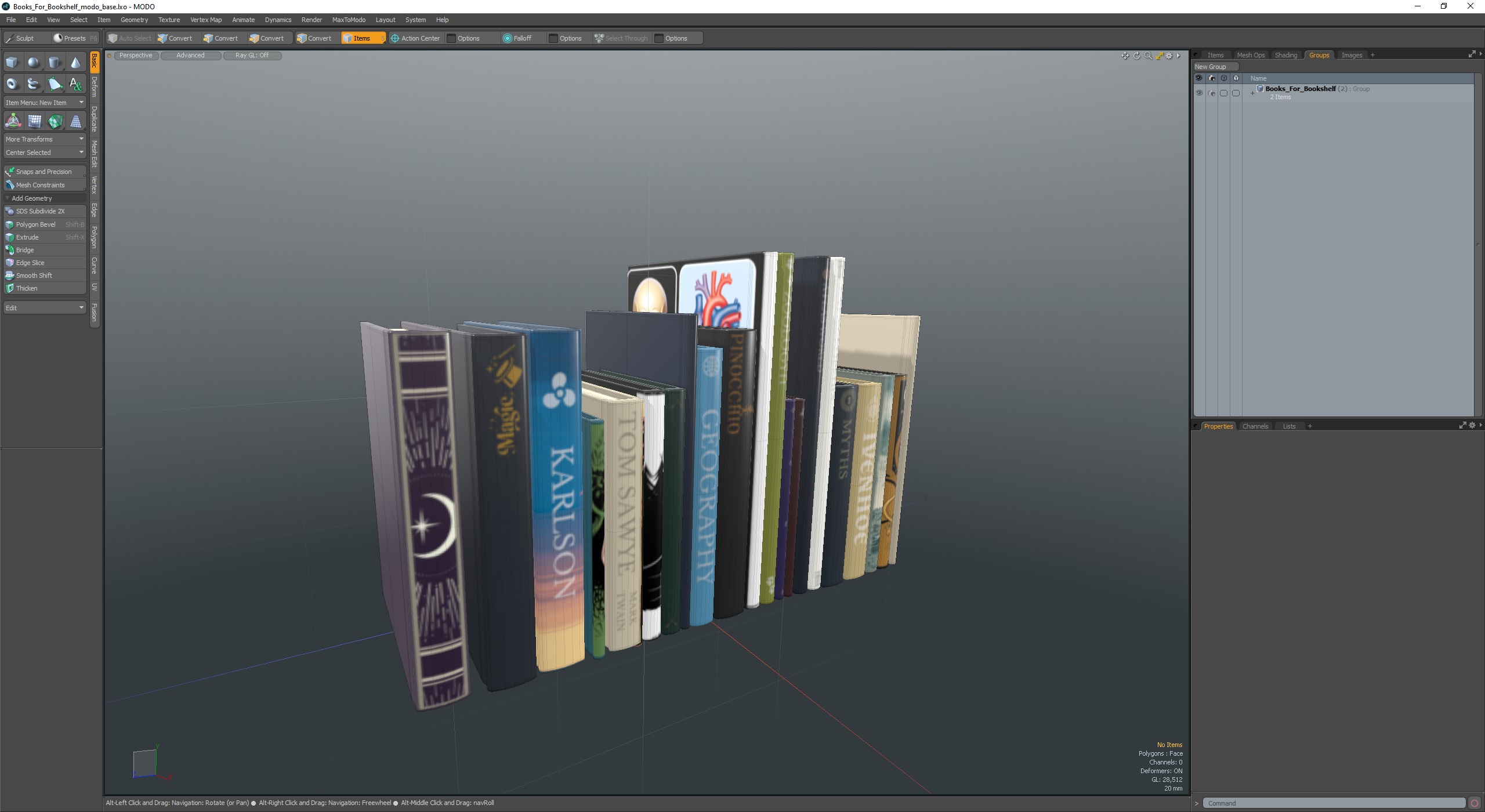Open More Transforms dropdown

[x=45, y=139]
